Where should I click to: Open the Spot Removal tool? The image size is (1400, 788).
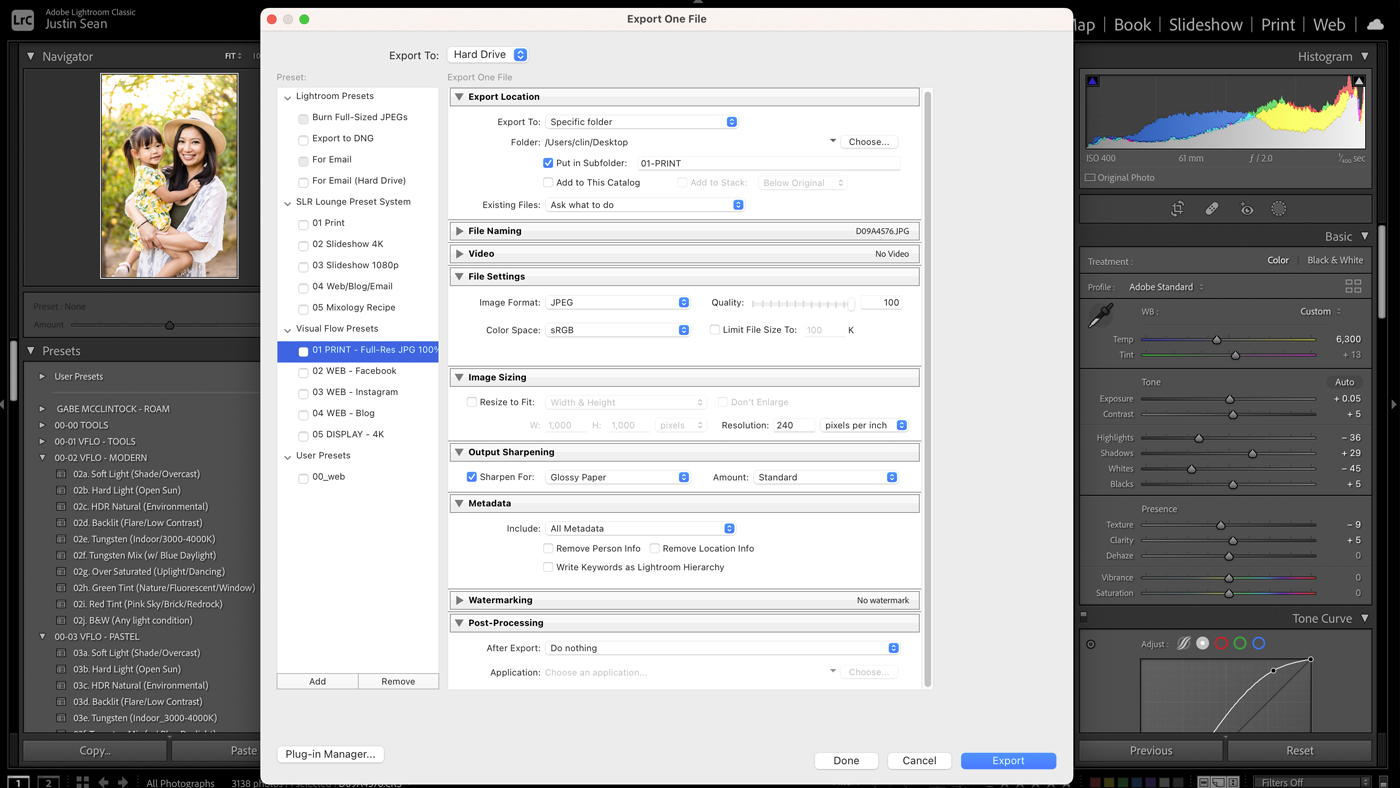coord(1212,208)
